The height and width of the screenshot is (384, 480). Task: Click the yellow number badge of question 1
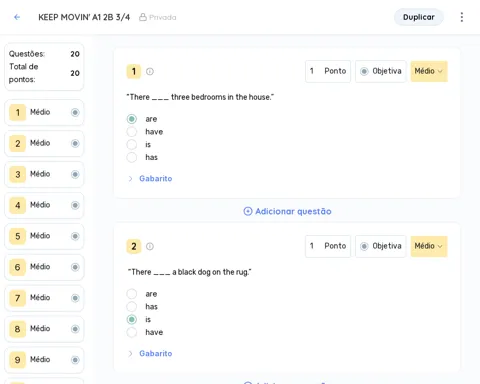[x=134, y=71]
